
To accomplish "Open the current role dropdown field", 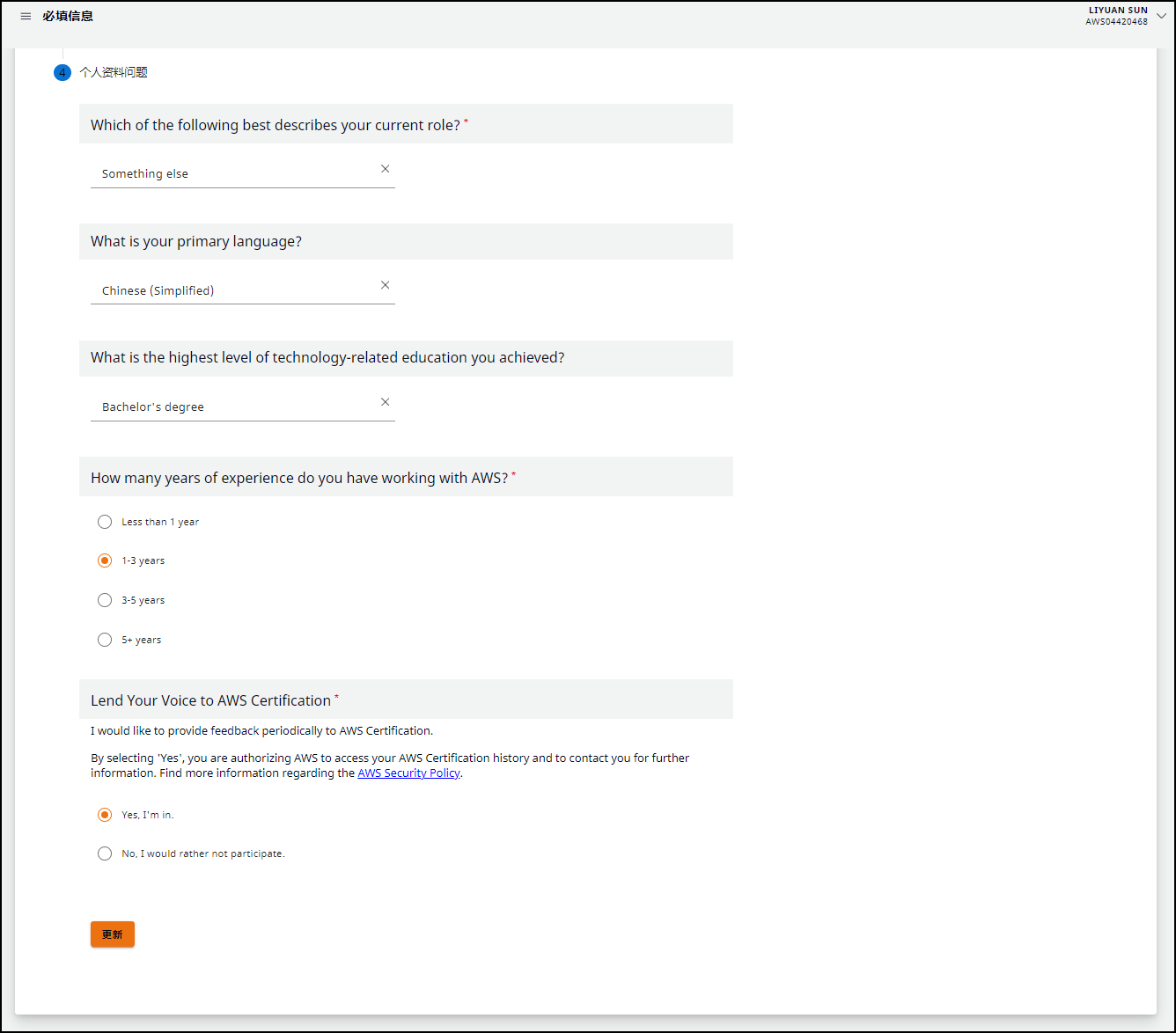I will 243,172.
